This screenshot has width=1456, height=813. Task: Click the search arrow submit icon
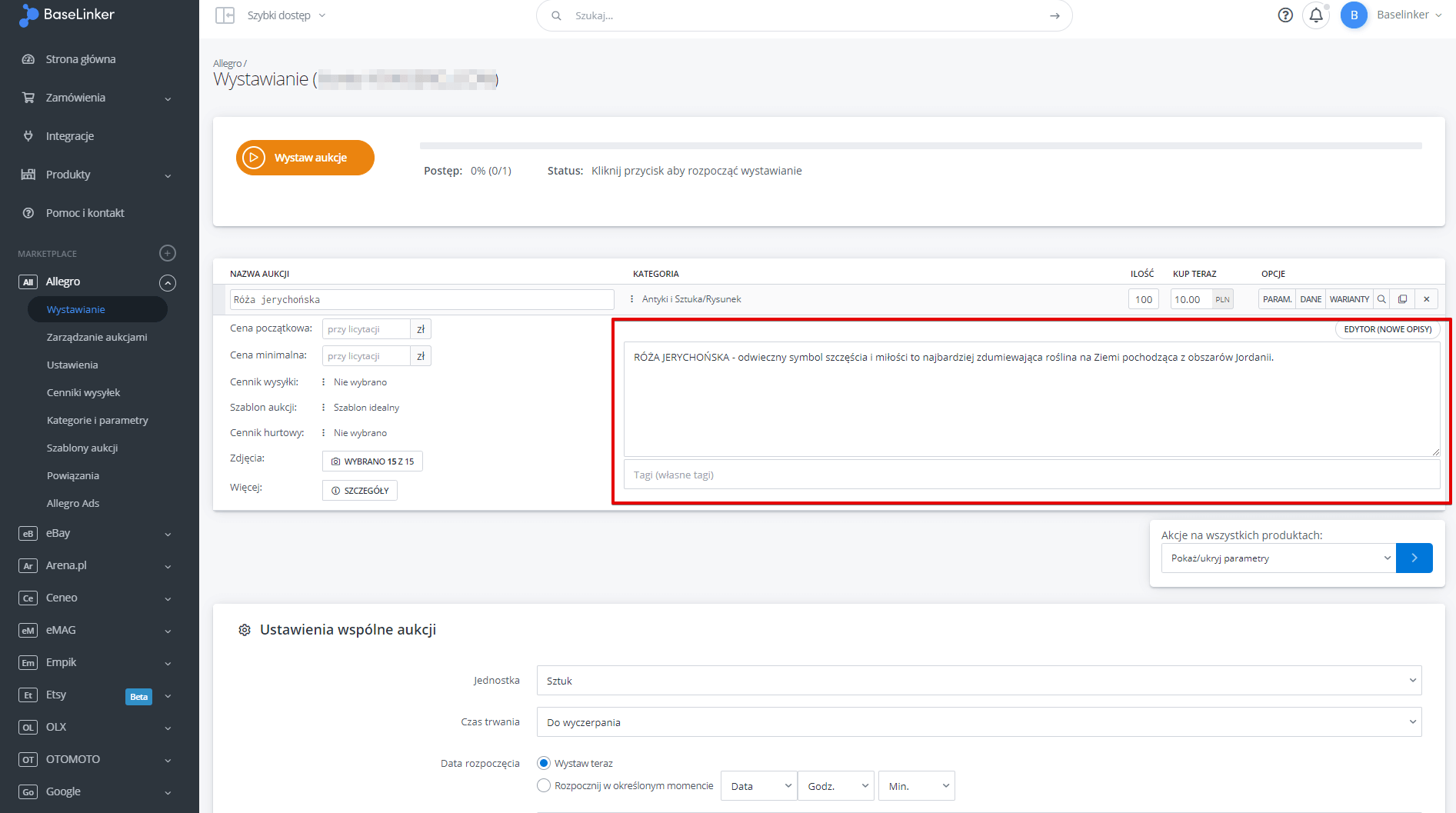pos(1055,15)
